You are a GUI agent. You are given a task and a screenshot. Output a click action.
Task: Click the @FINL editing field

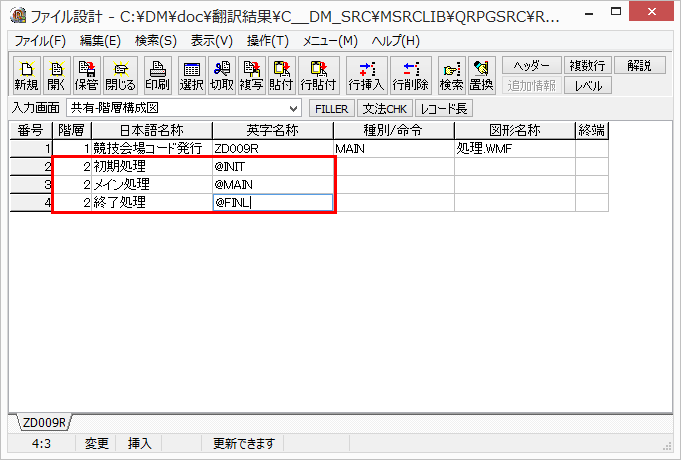273,202
